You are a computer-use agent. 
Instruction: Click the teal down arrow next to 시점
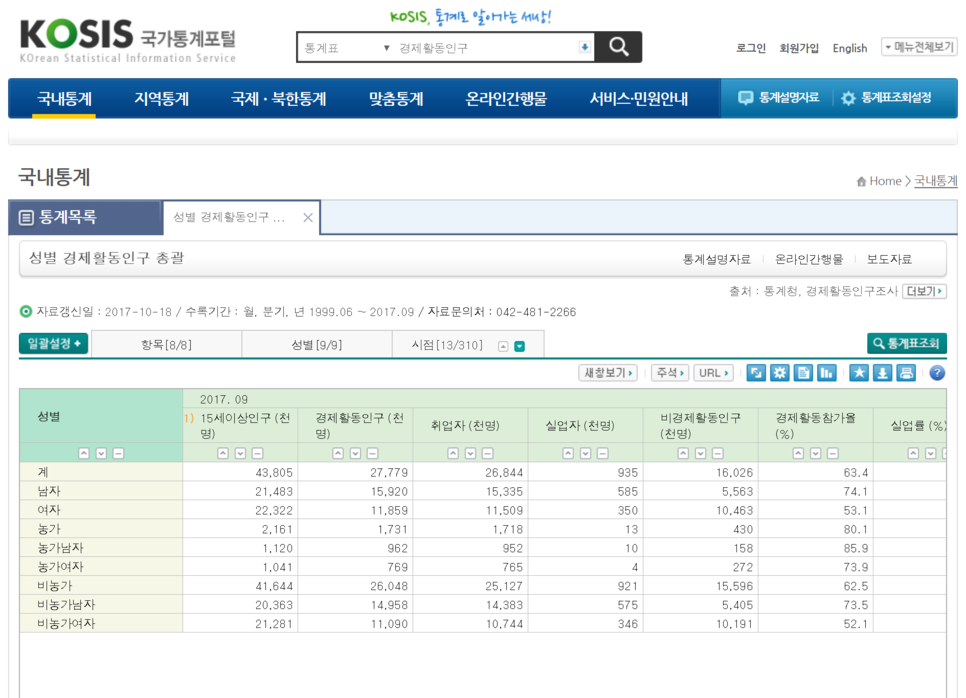pyautogui.click(x=519, y=346)
